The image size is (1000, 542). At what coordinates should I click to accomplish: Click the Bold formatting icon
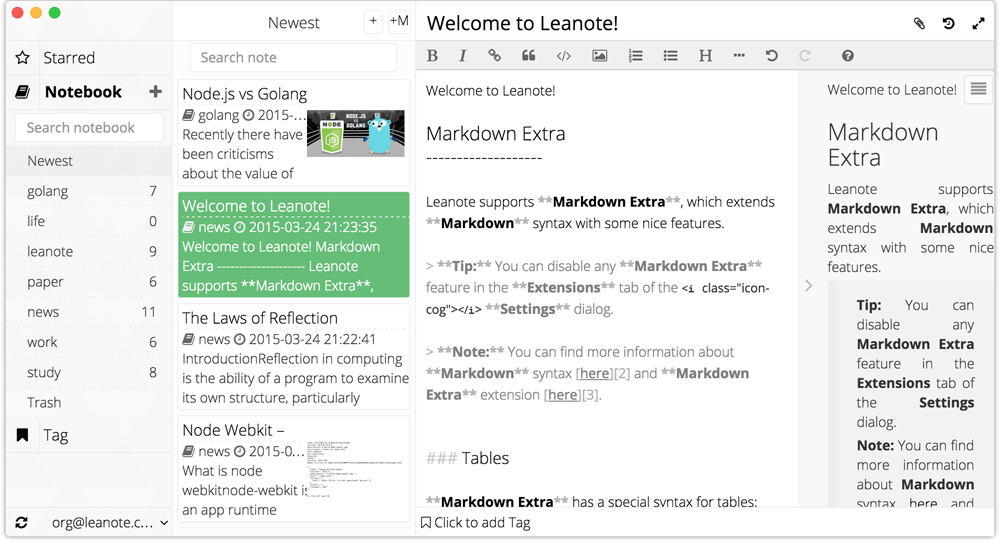pos(432,56)
